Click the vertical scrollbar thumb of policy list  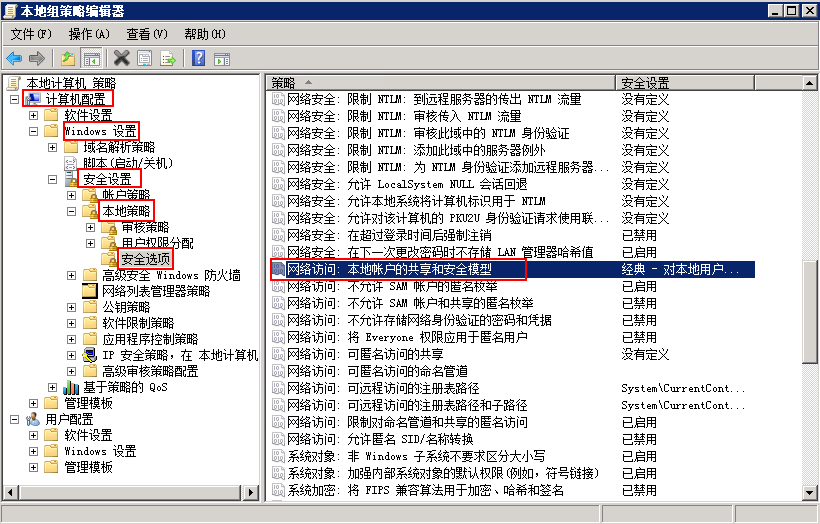point(809,312)
